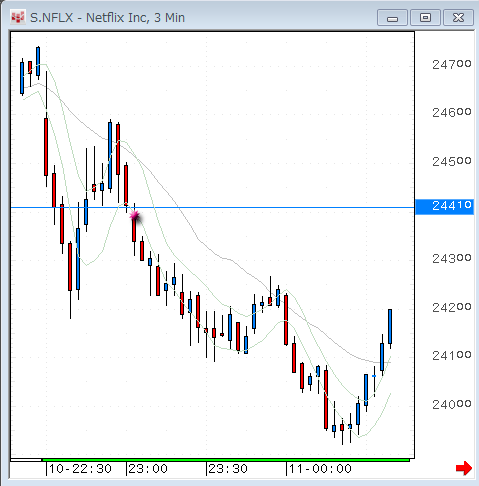The height and width of the screenshot is (486, 479).
Task: Click the pink star trade marker on chart
Action: click(x=135, y=216)
